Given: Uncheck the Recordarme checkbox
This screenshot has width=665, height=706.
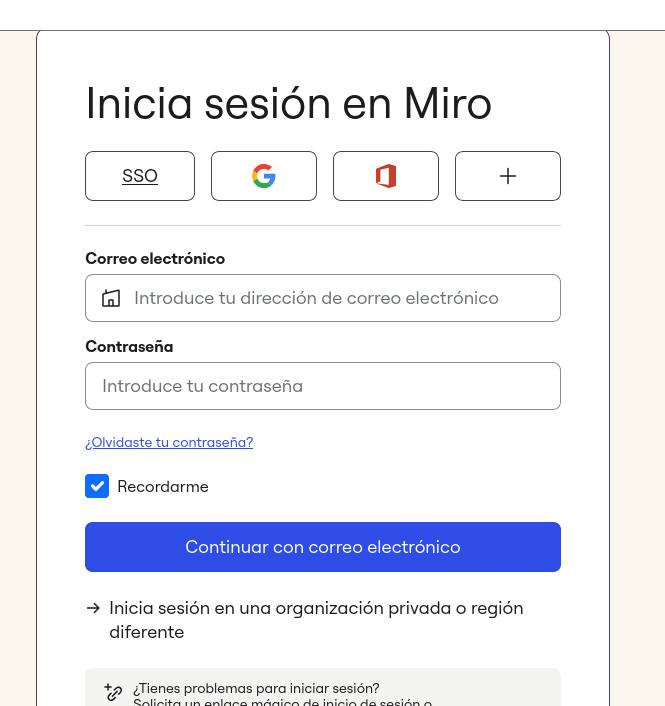Looking at the screenshot, I should (97, 487).
